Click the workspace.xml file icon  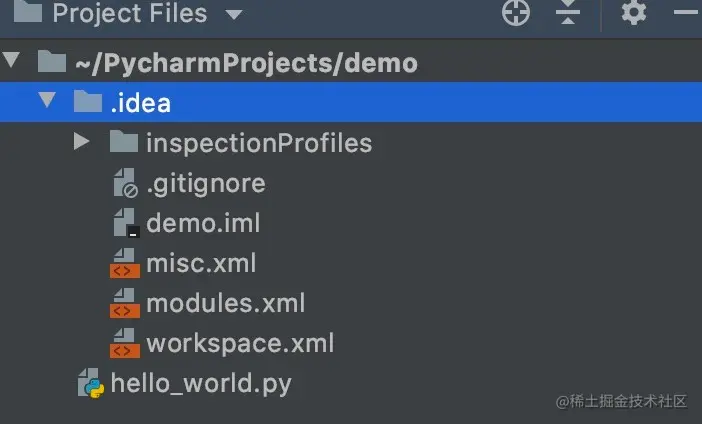[x=125, y=343]
